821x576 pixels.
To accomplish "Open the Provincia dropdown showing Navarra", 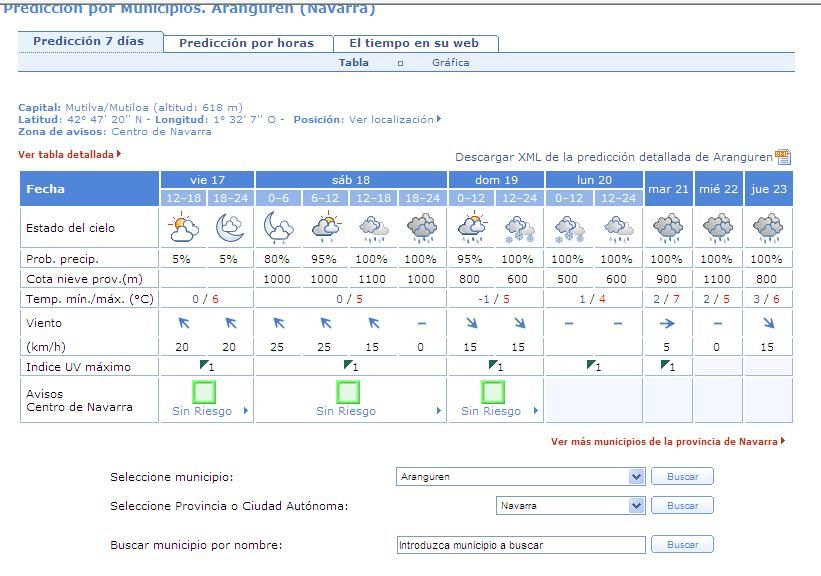I will tap(570, 506).
